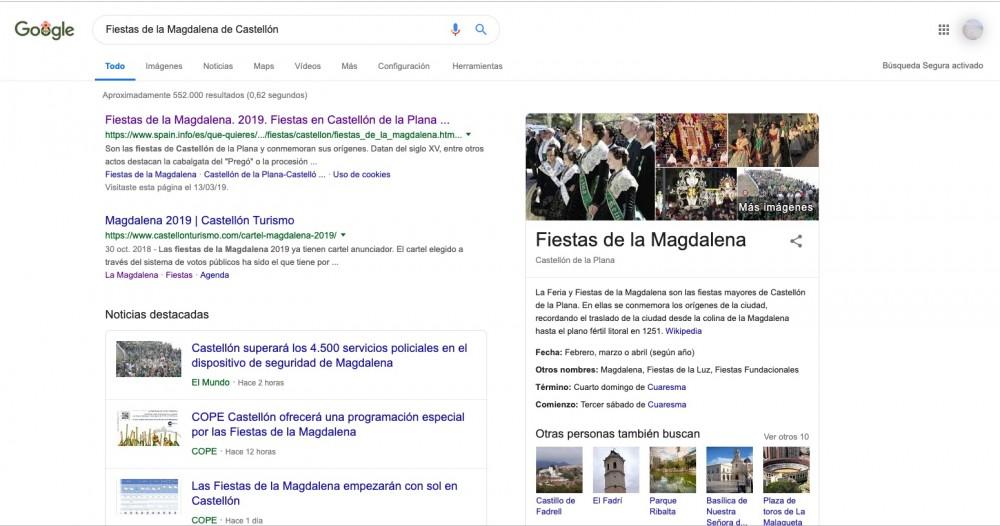Expand the spain.info result URL dropdown arrow
This screenshot has width=1000, height=526.
tap(468, 135)
